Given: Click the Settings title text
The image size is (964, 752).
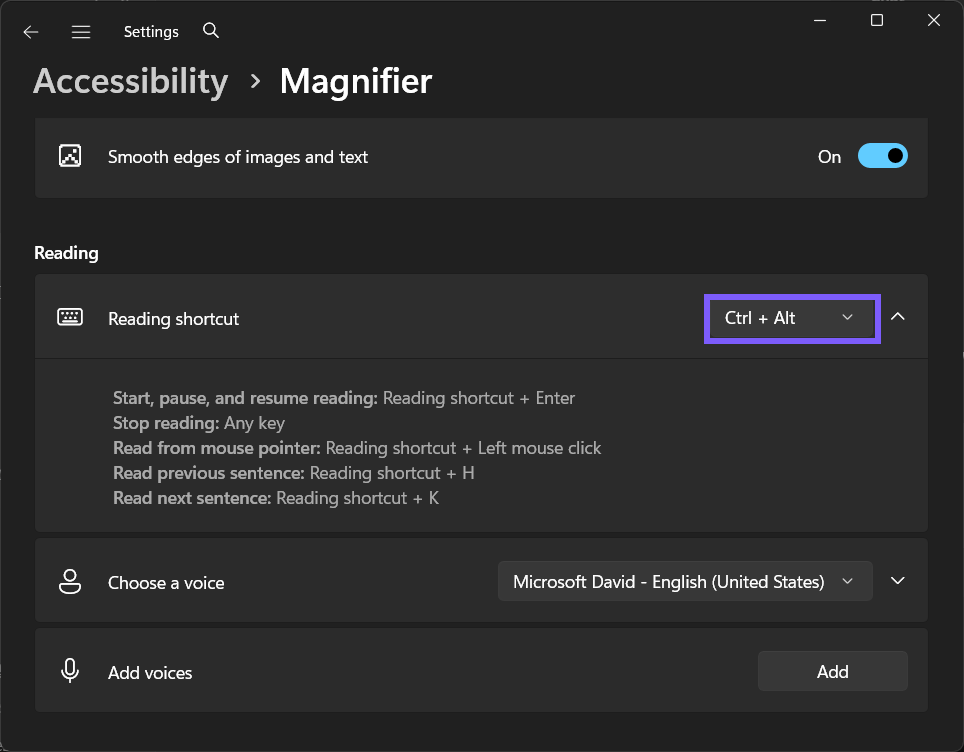Looking at the screenshot, I should tap(151, 31).
